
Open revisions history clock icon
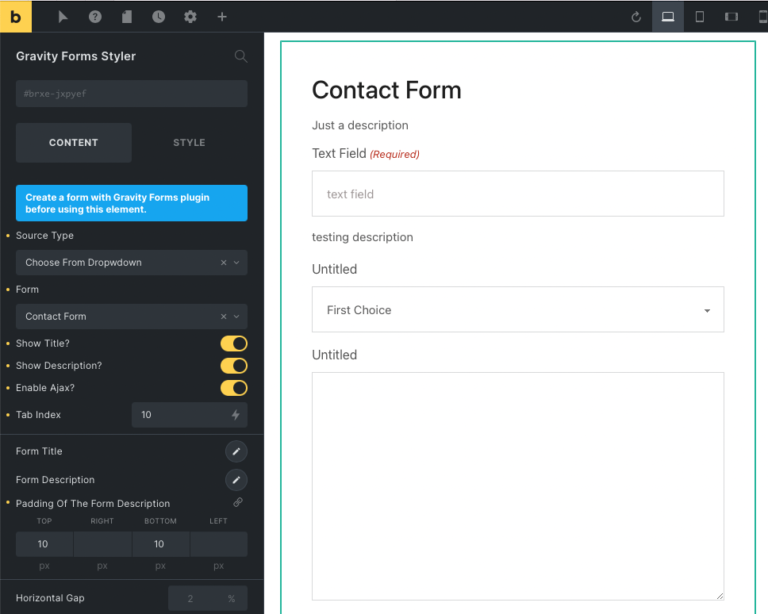click(159, 17)
